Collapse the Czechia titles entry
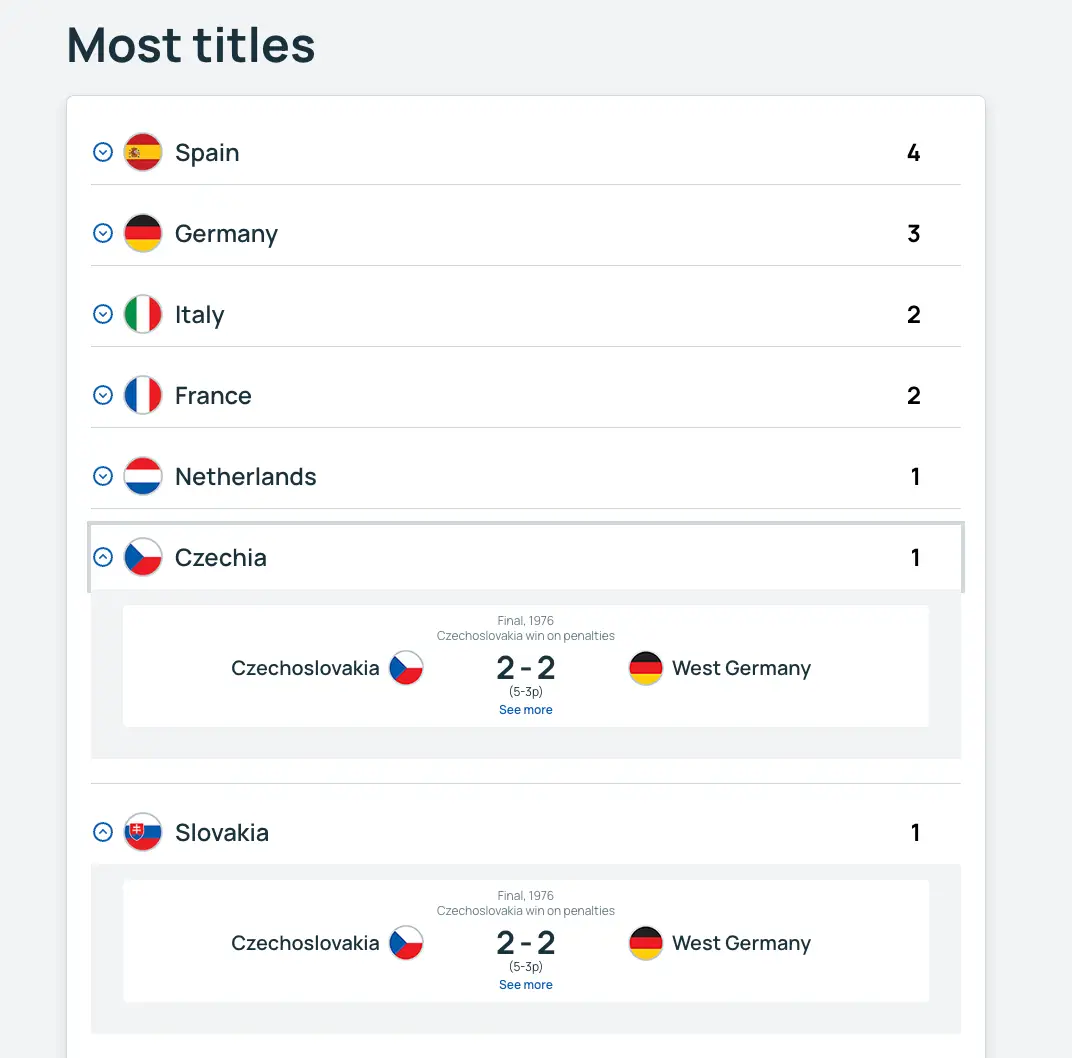 pyautogui.click(x=102, y=557)
